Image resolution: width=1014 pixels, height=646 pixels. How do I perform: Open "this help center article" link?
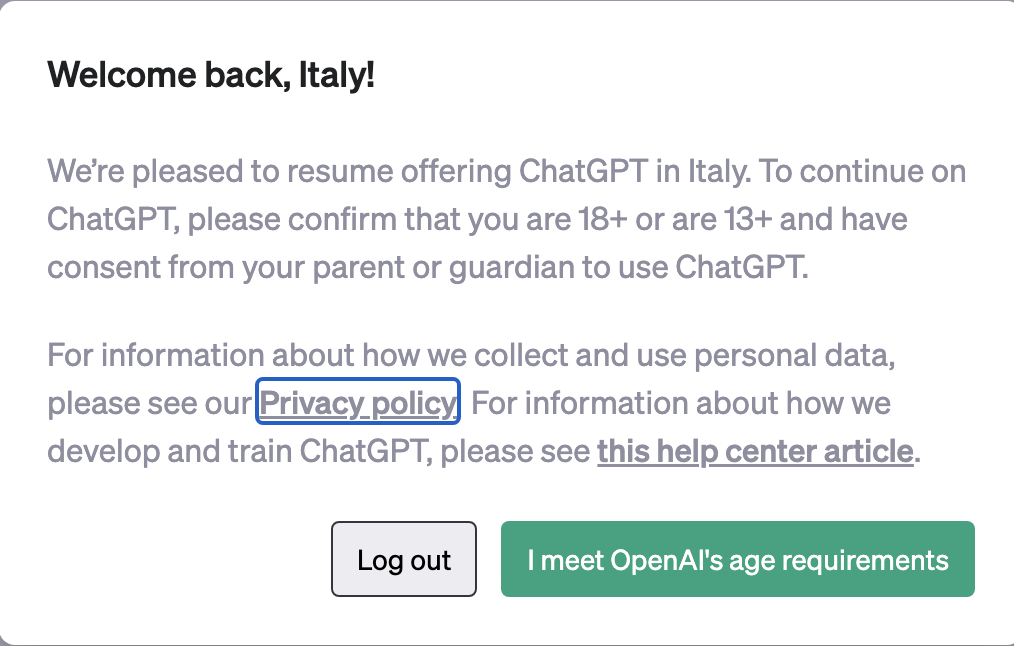click(x=755, y=451)
